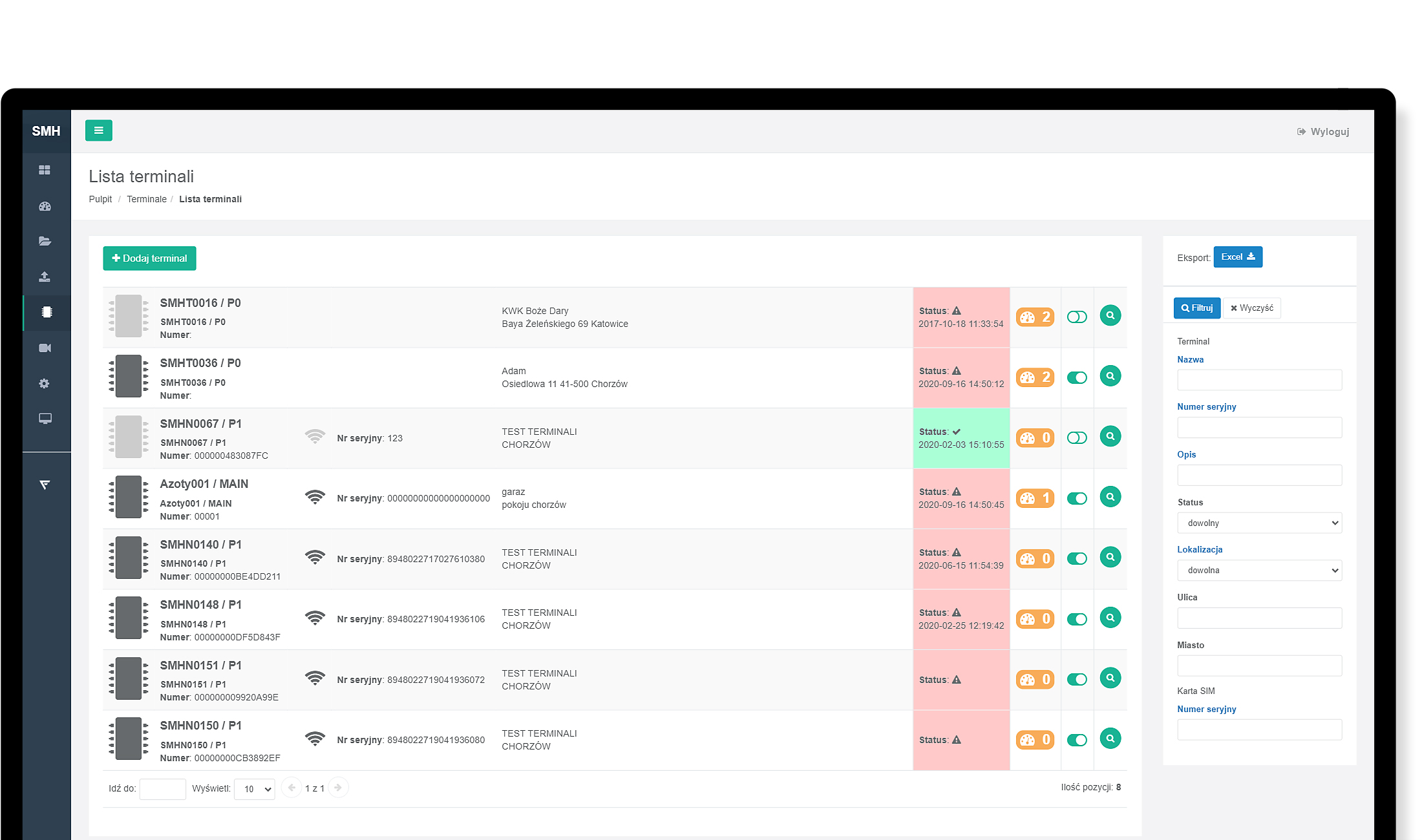Enable toggle for SMHT0016 / P0 terminal
This screenshot has width=1422, height=840.
tap(1076, 317)
